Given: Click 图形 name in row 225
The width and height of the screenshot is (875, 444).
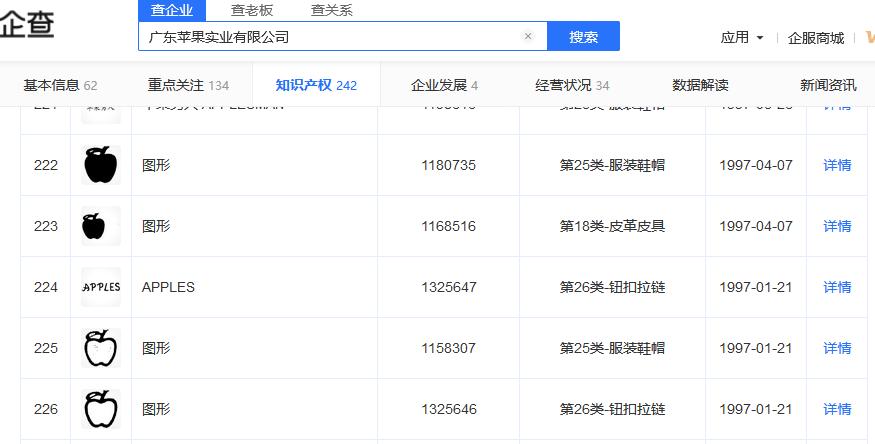Looking at the screenshot, I should point(156,348).
